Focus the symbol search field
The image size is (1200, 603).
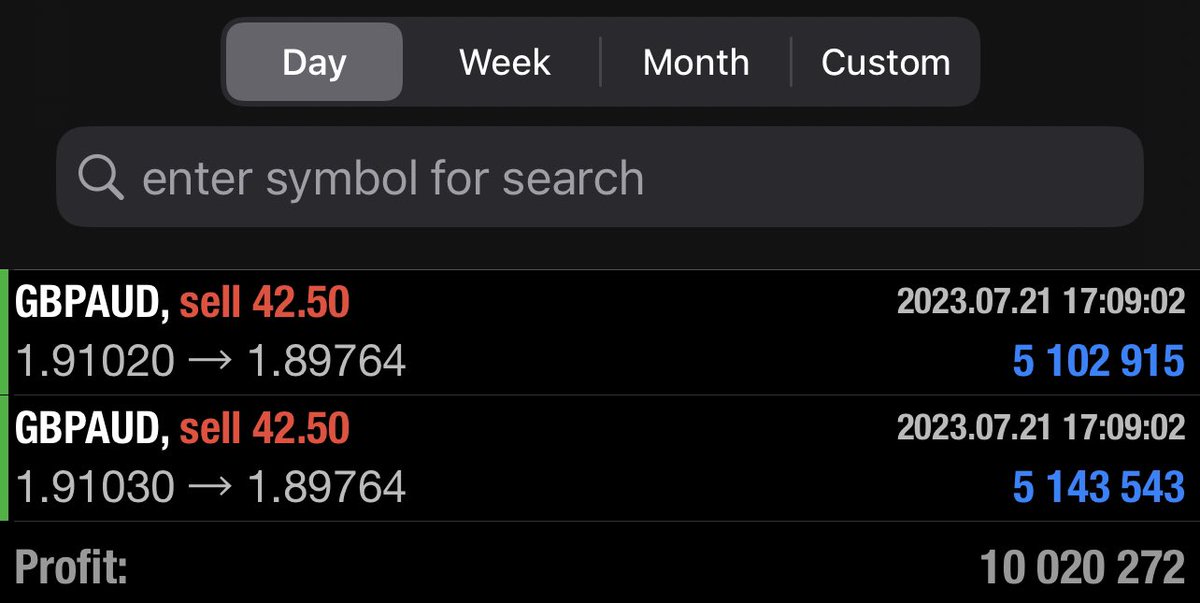coord(600,178)
